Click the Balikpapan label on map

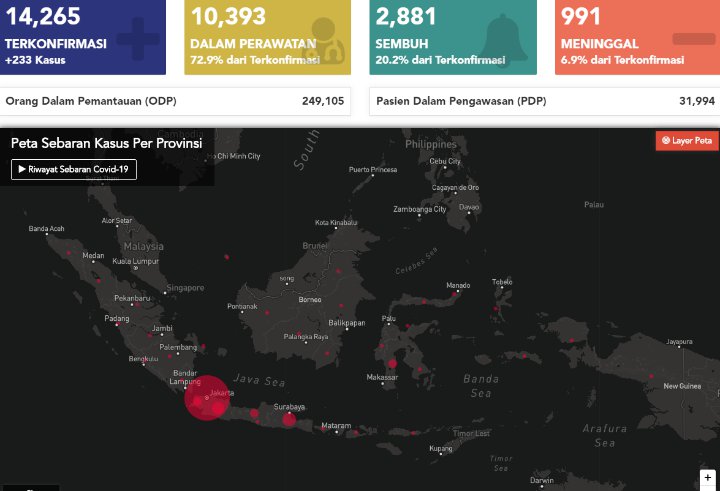click(x=347, y=323)
